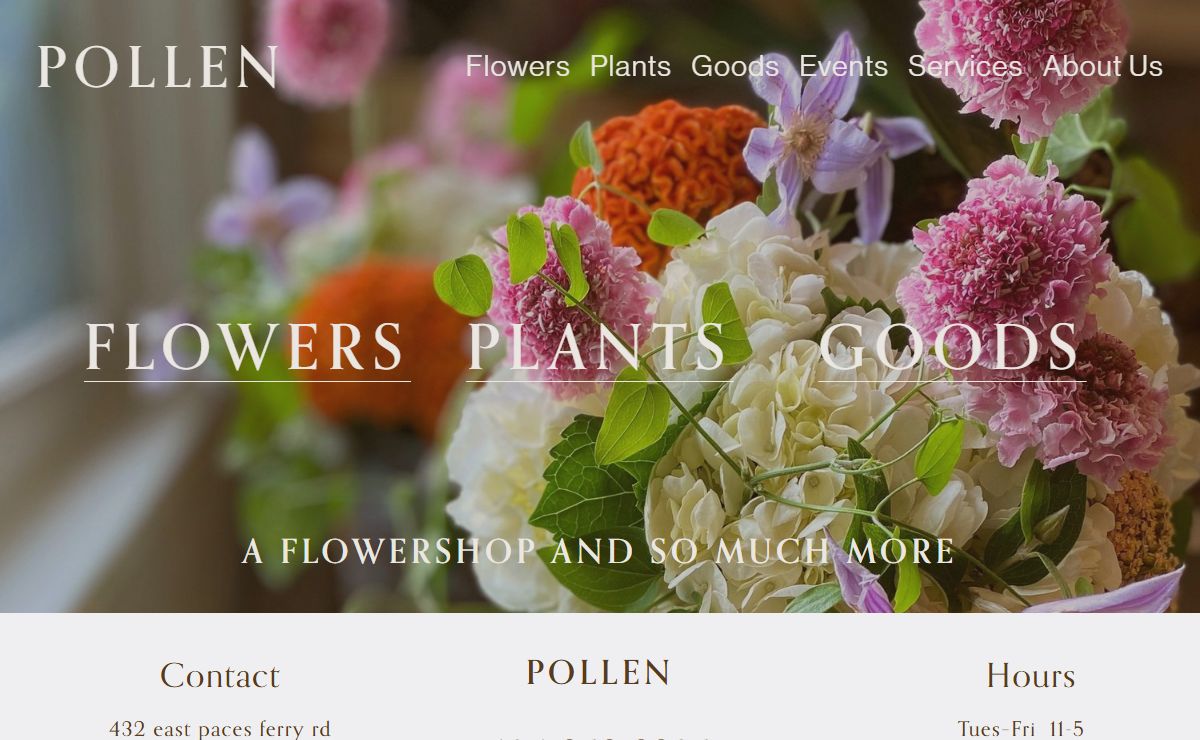Click the Contact heading in the footer

coord(220,675)
